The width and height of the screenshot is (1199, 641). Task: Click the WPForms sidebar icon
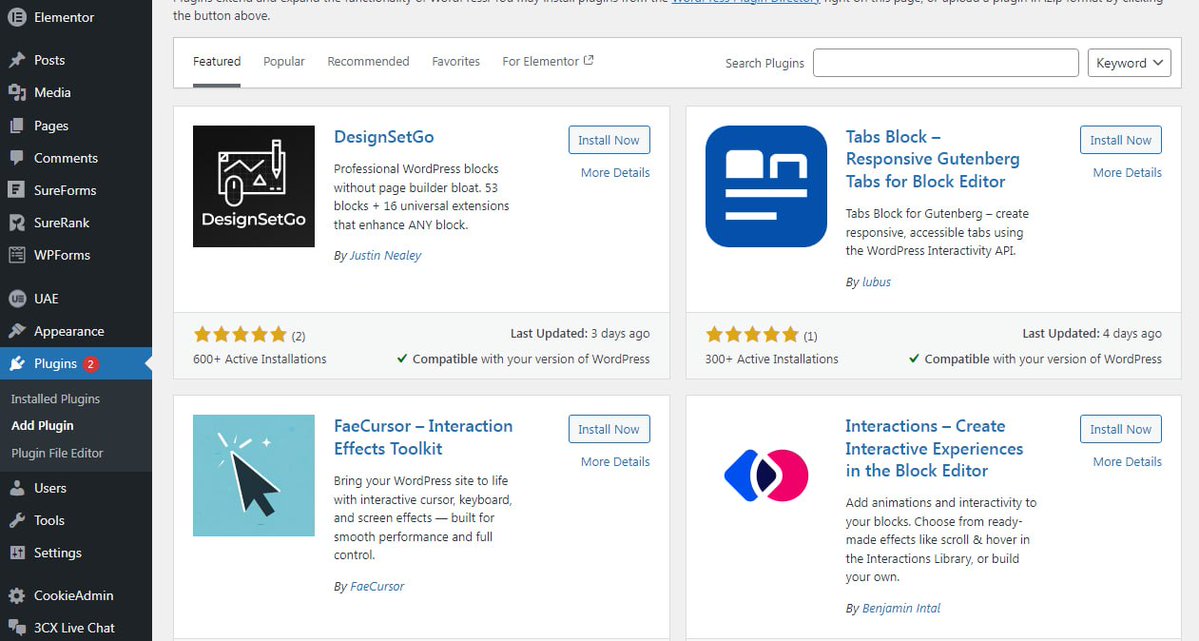(x=17, y=255)
